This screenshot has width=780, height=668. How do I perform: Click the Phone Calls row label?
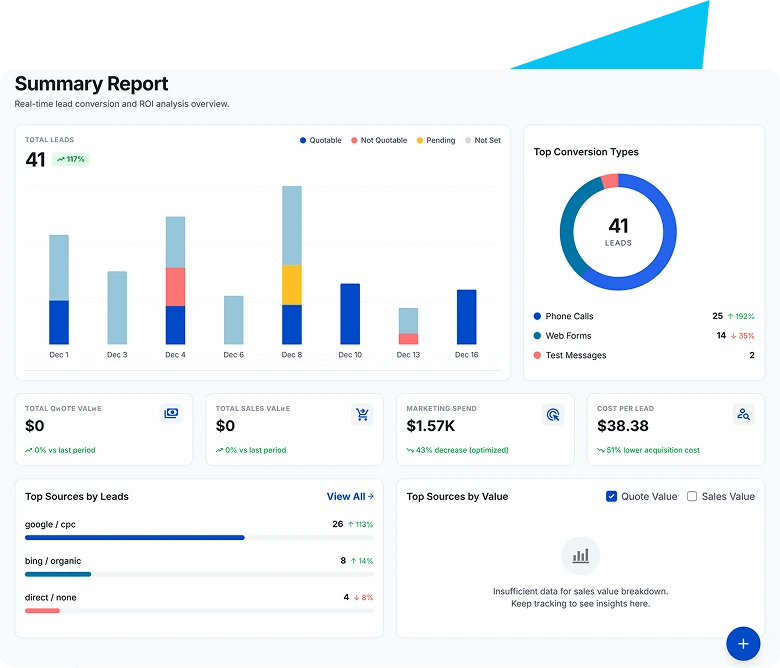pos(569,316)
